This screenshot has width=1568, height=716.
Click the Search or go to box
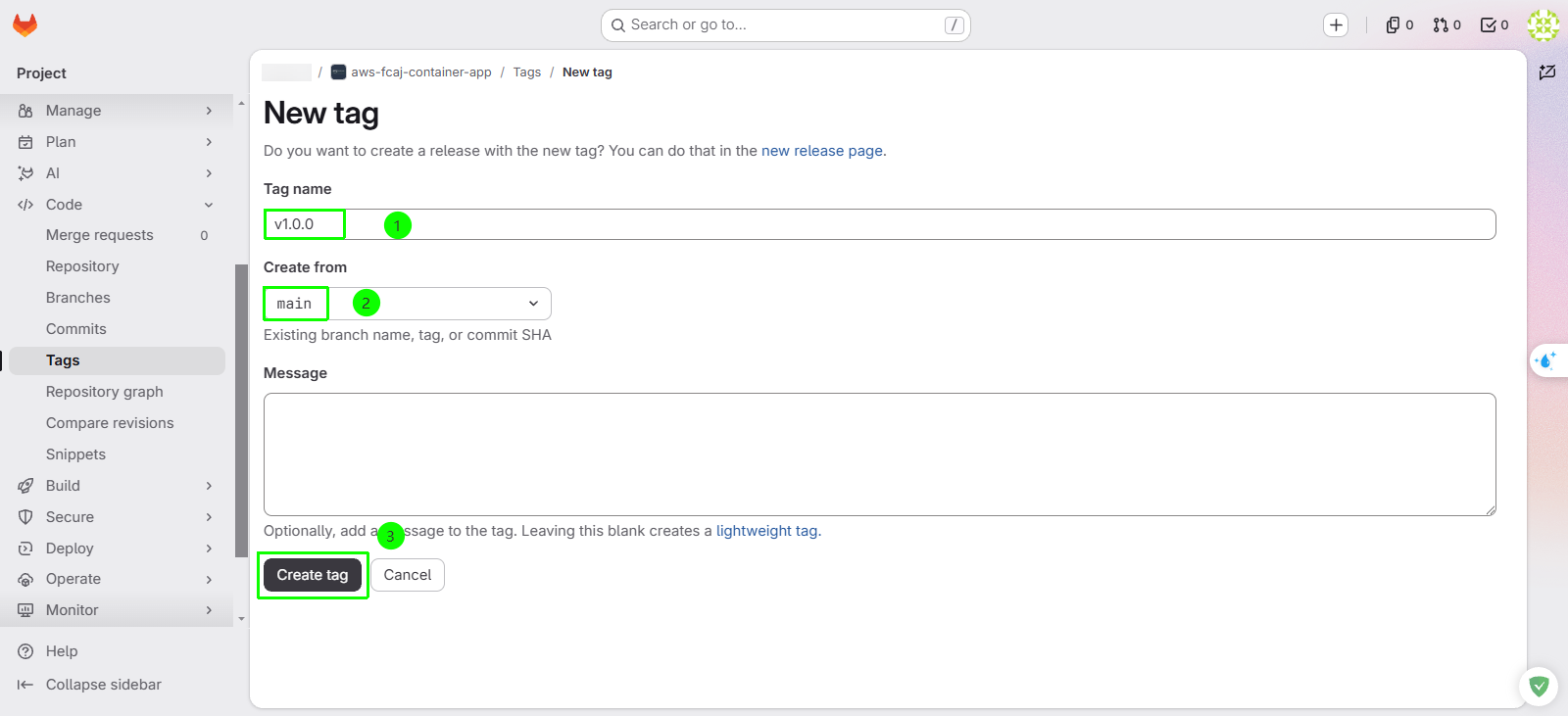tap(786, 25)
